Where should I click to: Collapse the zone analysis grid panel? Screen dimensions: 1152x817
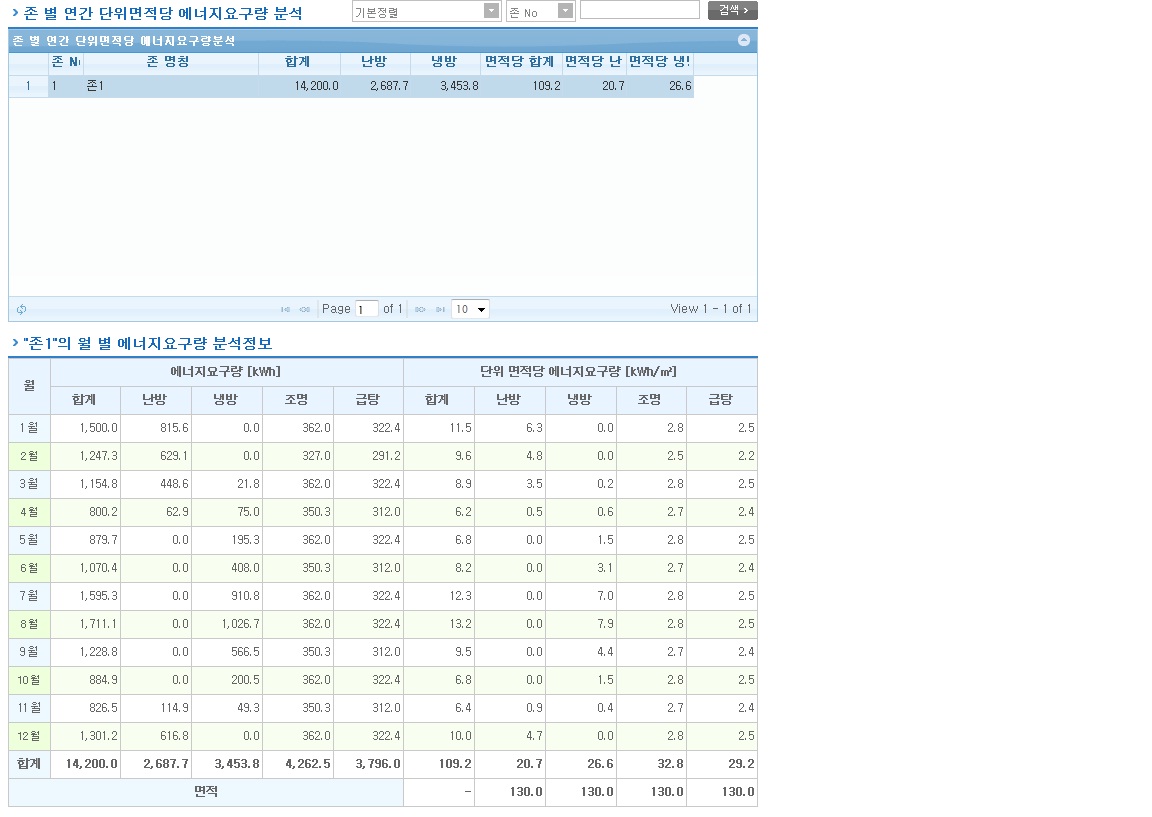[x=743, y=41]
